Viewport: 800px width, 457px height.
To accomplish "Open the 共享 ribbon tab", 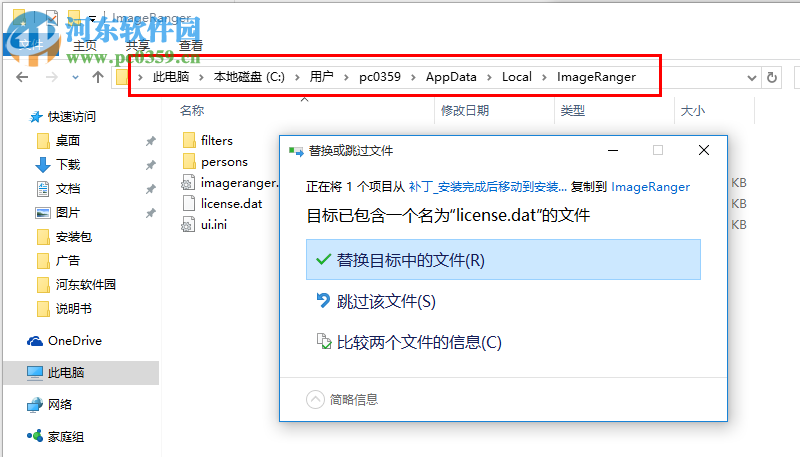I will (x=137, y=45).
